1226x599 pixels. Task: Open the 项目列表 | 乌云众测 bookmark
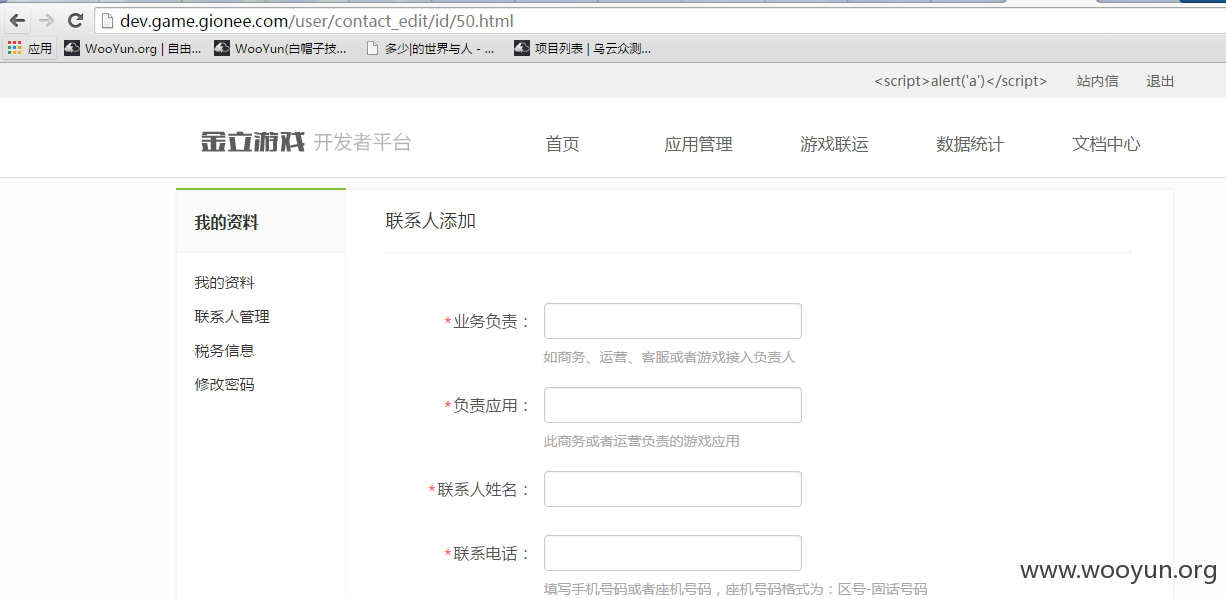[583, 48]
